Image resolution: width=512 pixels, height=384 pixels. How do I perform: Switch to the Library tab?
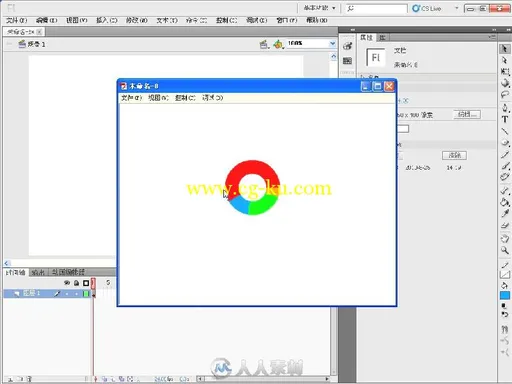[383, 37]
